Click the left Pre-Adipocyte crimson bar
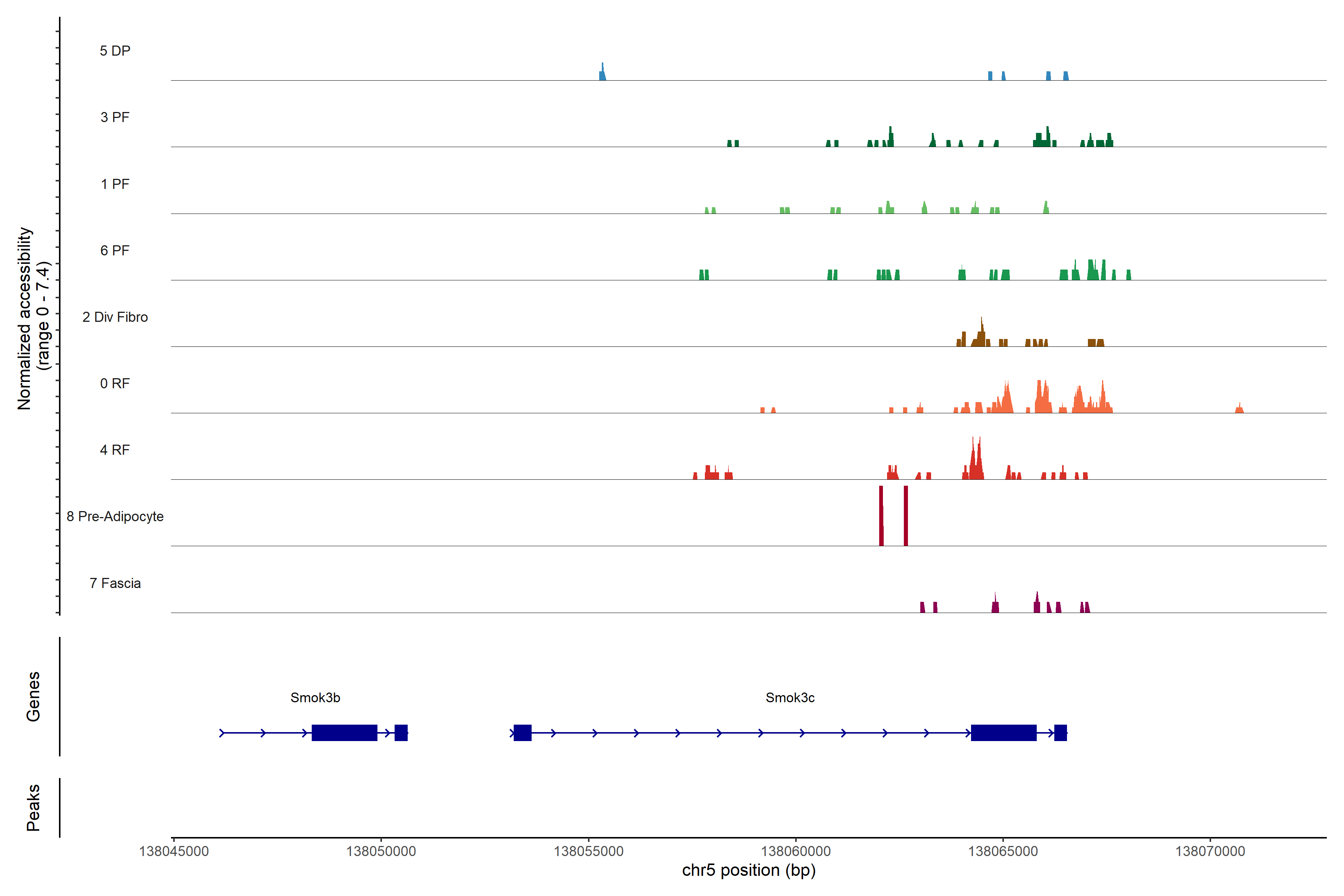 (x=881, y=516)
